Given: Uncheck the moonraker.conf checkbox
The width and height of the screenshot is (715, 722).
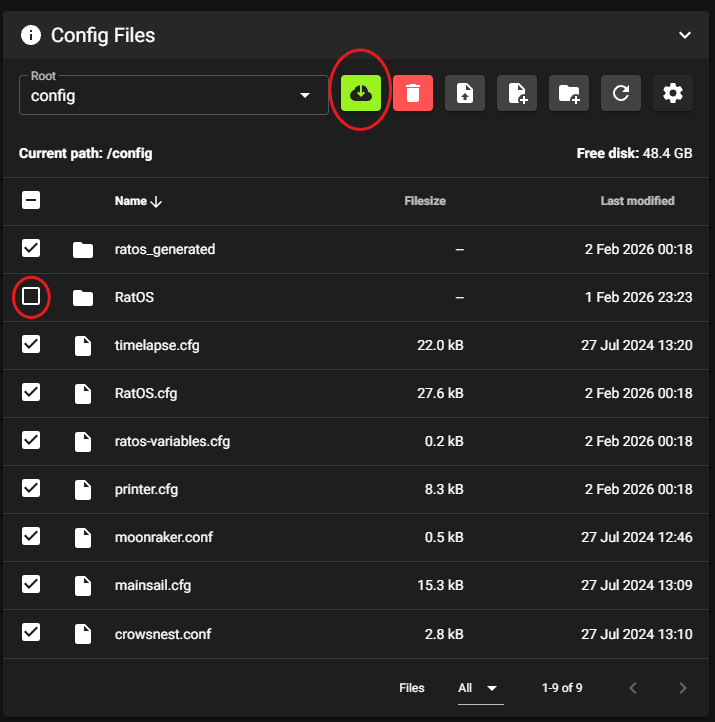Looking at the screenshot, I should [x=31, y=536].
